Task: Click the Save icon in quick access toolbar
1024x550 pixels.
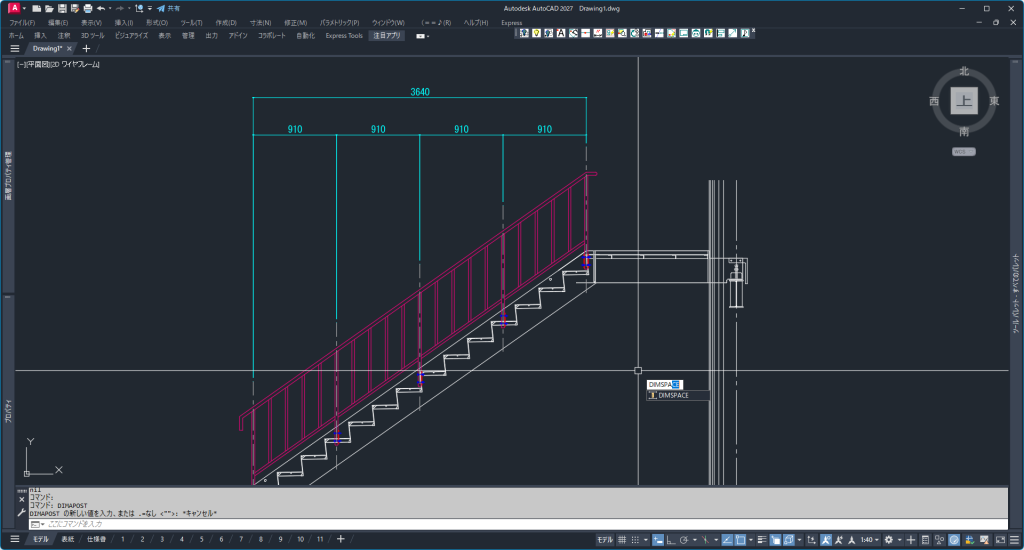Action: click(62, 8)
